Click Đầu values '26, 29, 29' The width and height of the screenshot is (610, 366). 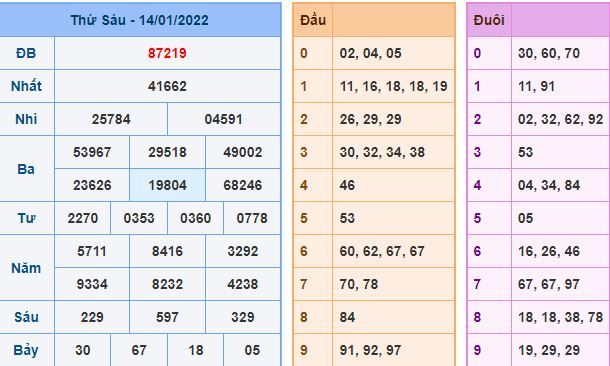pos(371,119)
